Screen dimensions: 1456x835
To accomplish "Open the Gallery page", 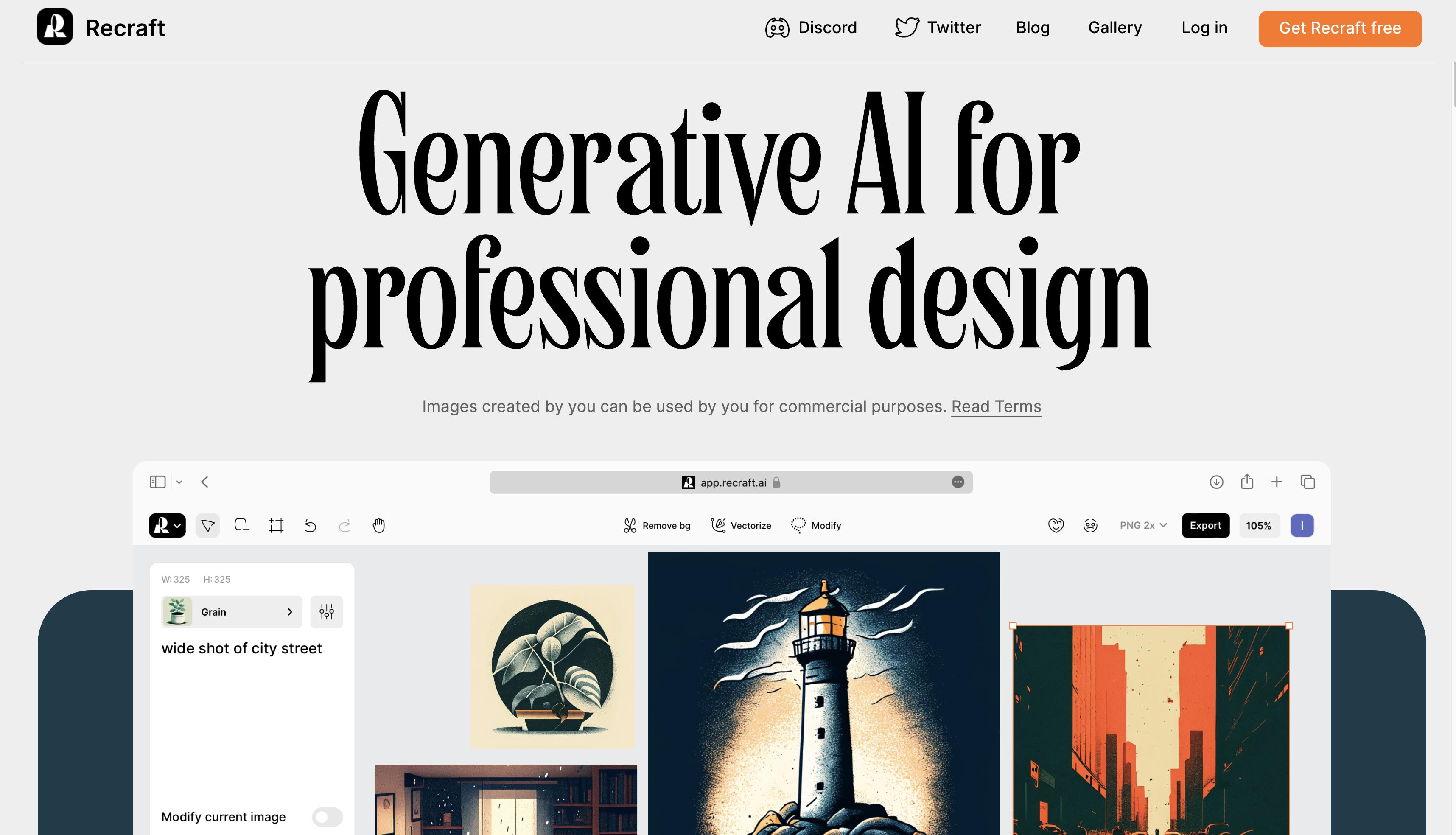I will coord(1114,28).
